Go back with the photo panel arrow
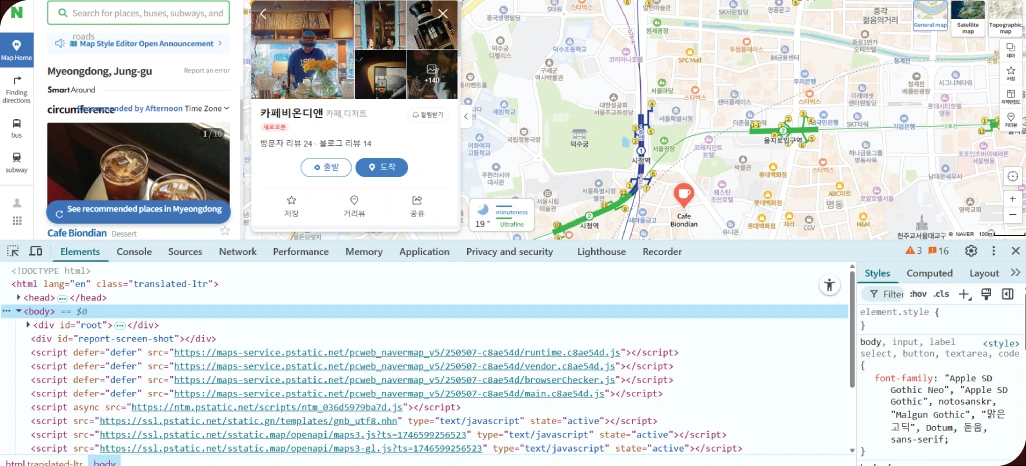The width and height of the screenshot is (1026, 466). click(x=264, y=14)
